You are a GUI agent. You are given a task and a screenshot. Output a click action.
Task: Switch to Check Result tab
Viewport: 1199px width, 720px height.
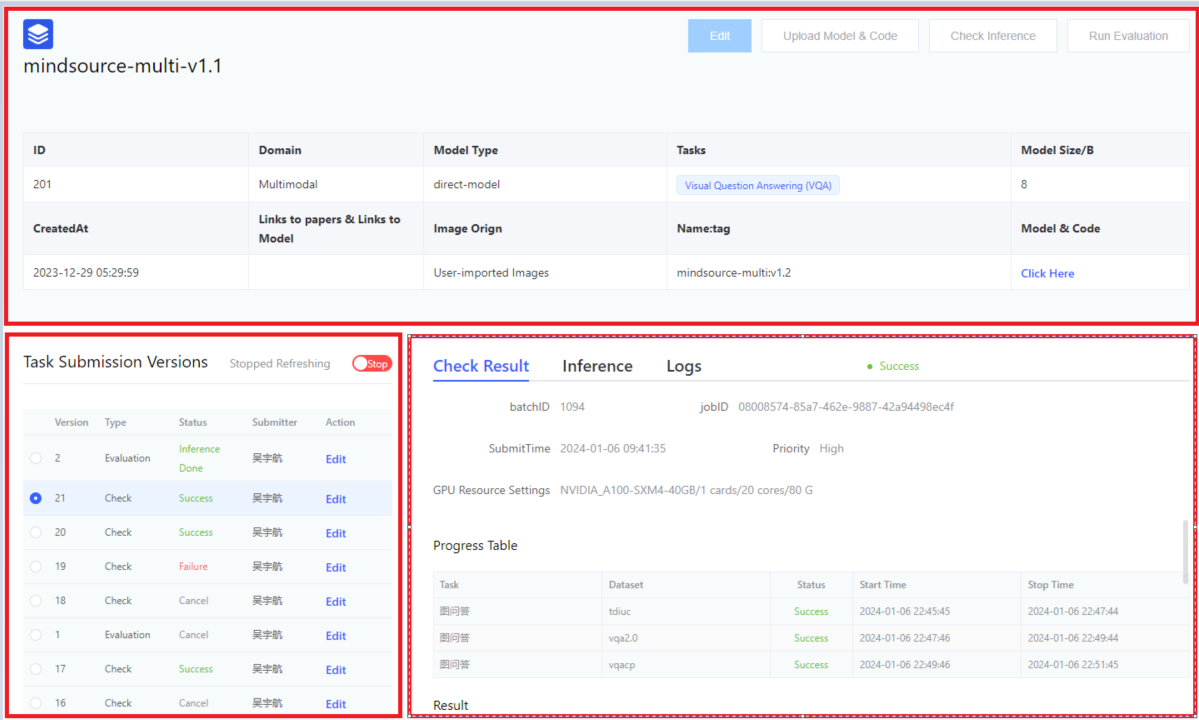pyautogui.click(x=481, y=366)
